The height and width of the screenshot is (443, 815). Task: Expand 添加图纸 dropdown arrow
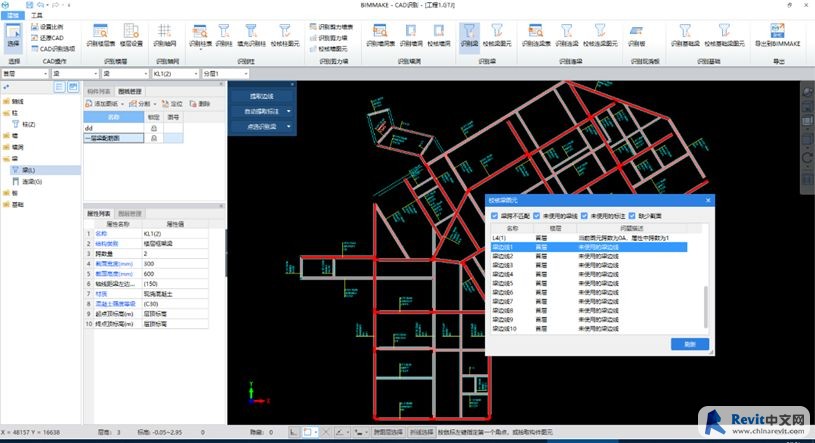(122, 104)
